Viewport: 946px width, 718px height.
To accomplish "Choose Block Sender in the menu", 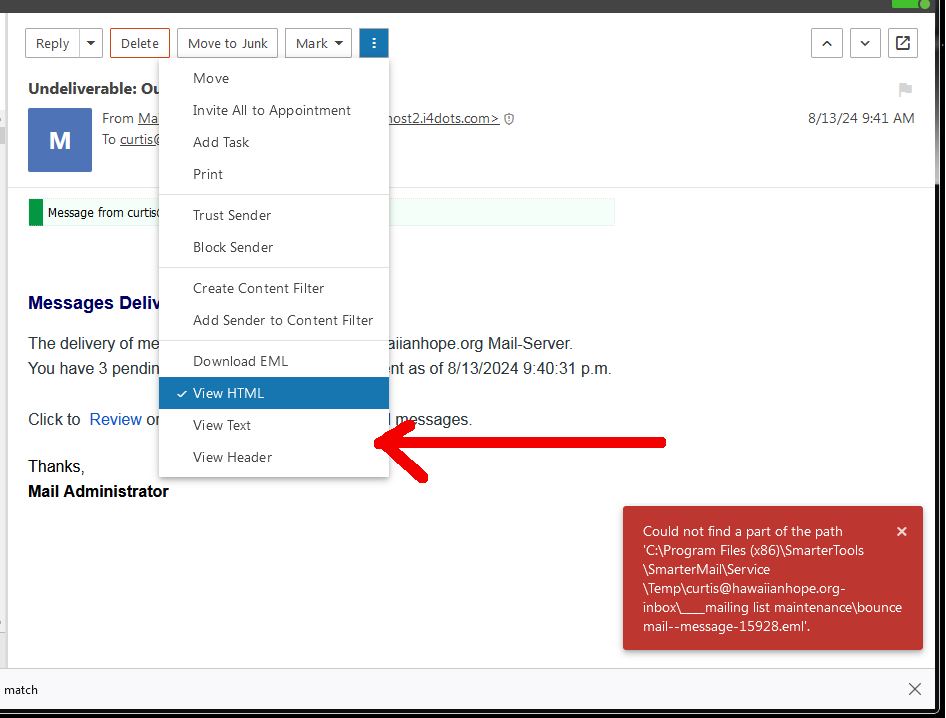I will 233,247.
